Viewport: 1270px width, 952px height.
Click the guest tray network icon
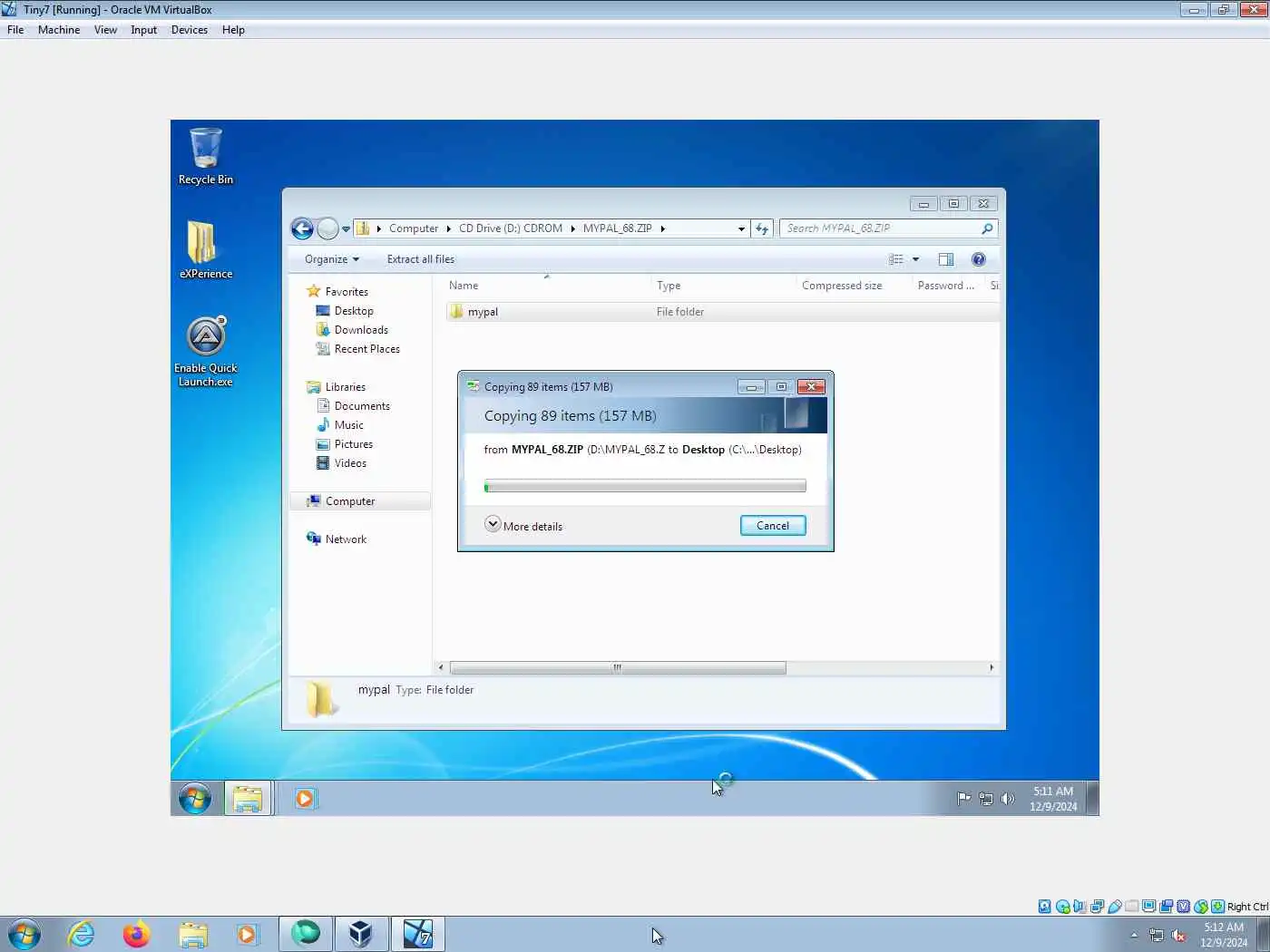tap(986, 799)
